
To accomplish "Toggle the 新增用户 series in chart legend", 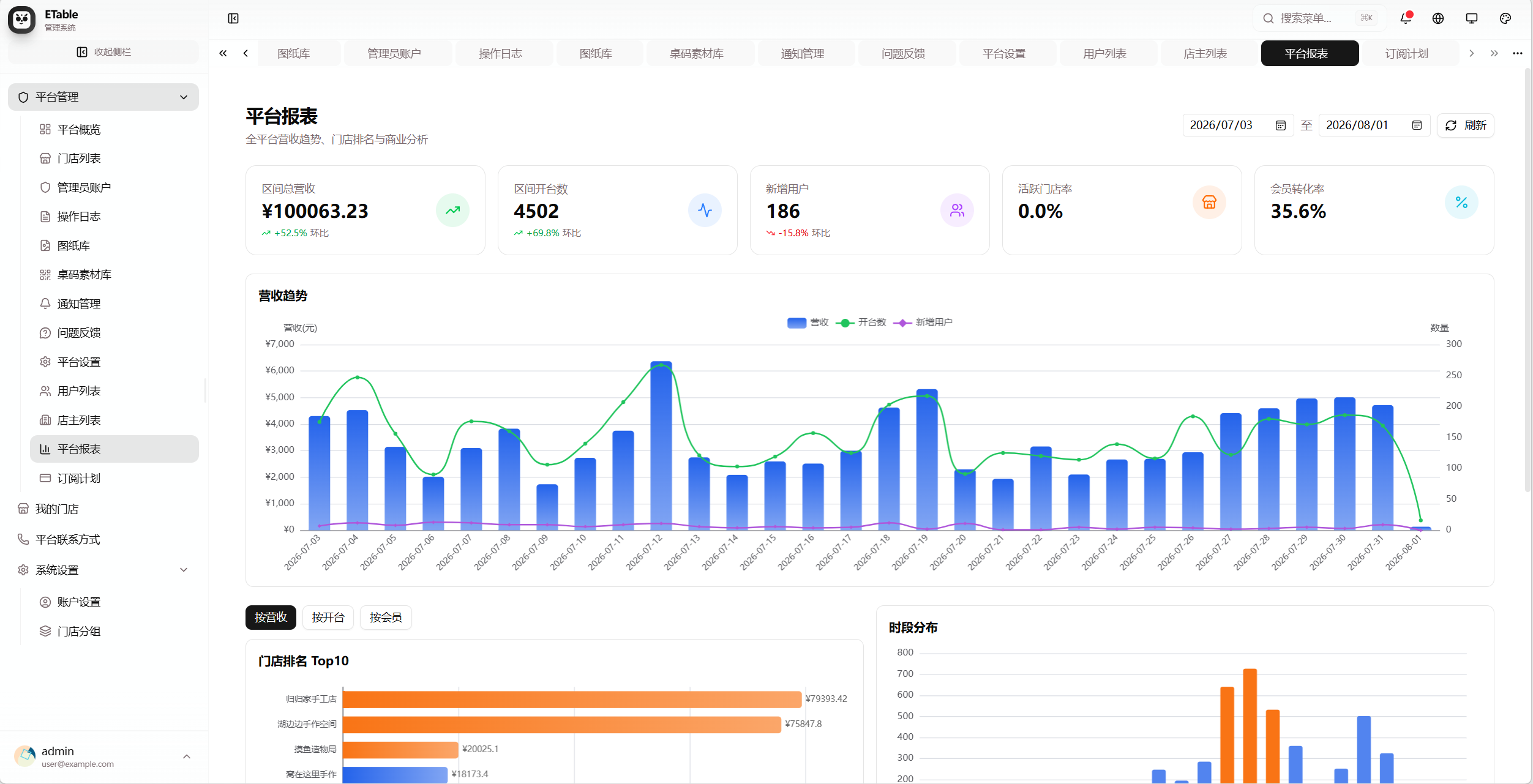I will (923, 323).
